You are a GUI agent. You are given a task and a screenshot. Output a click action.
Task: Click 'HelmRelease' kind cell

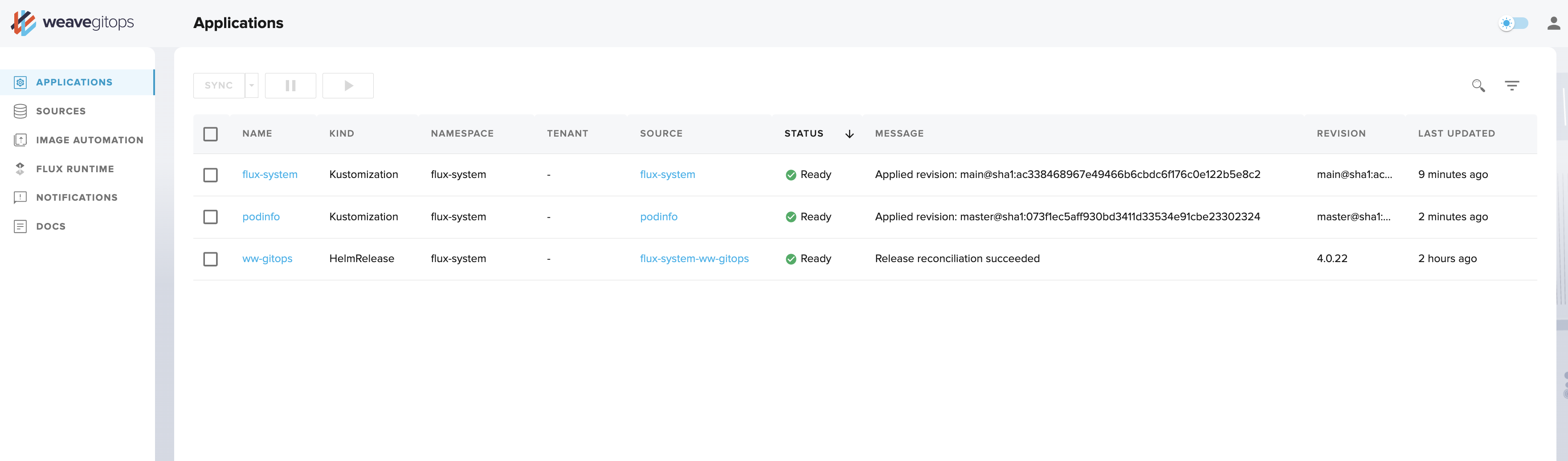click(362, 259)
